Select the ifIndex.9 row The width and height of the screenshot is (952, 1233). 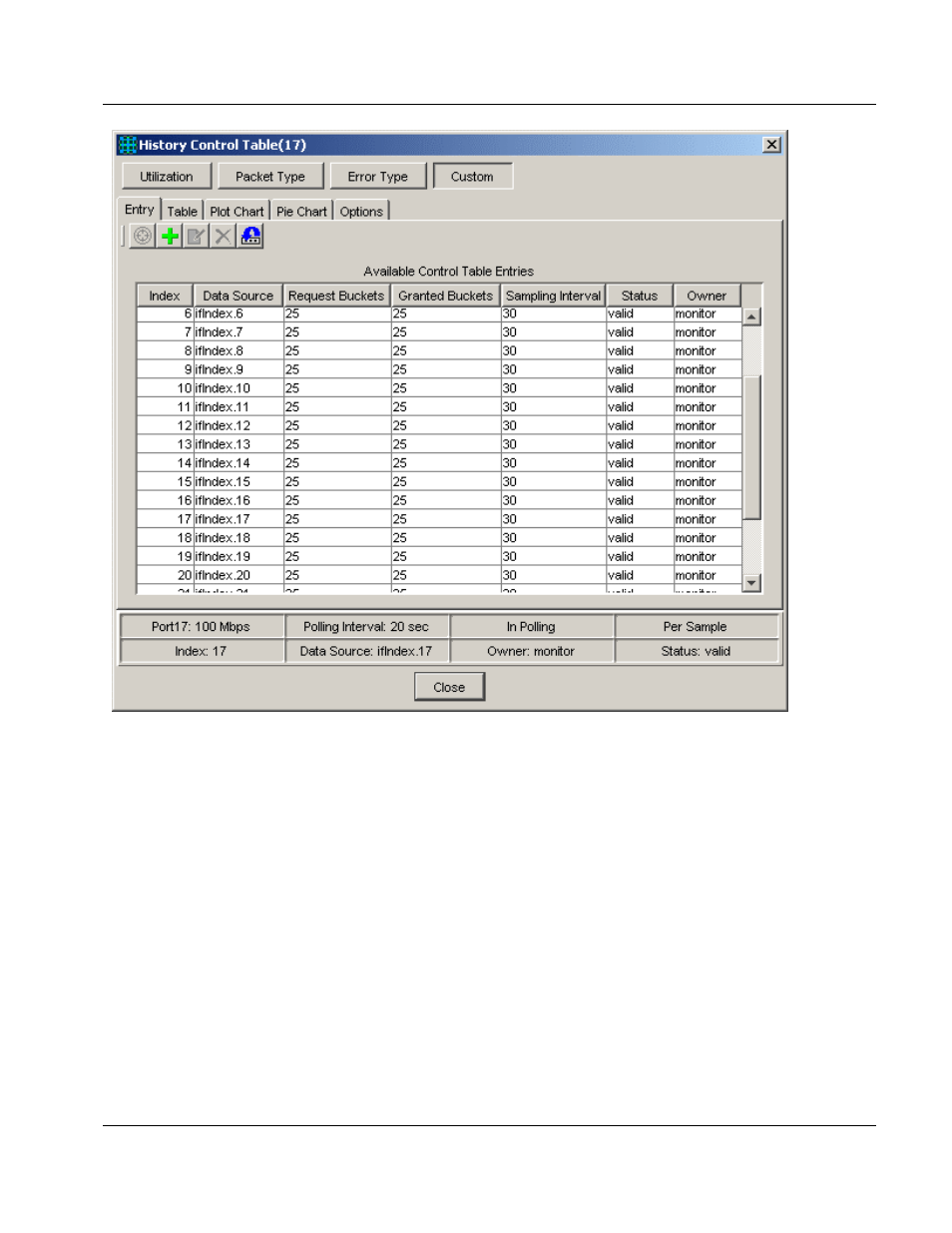(439, 369)
